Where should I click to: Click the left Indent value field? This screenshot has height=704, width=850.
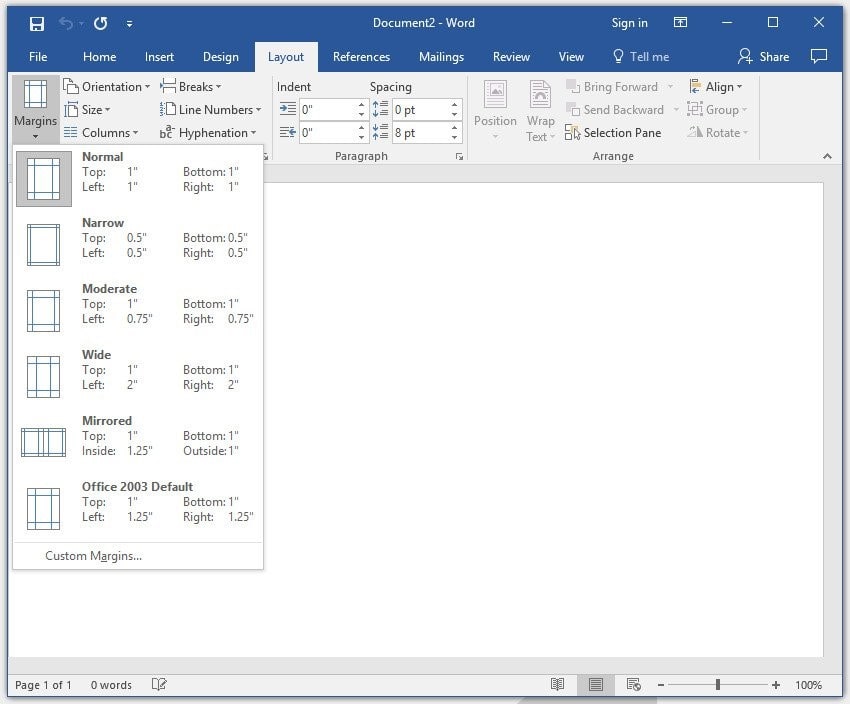point(328,110)
